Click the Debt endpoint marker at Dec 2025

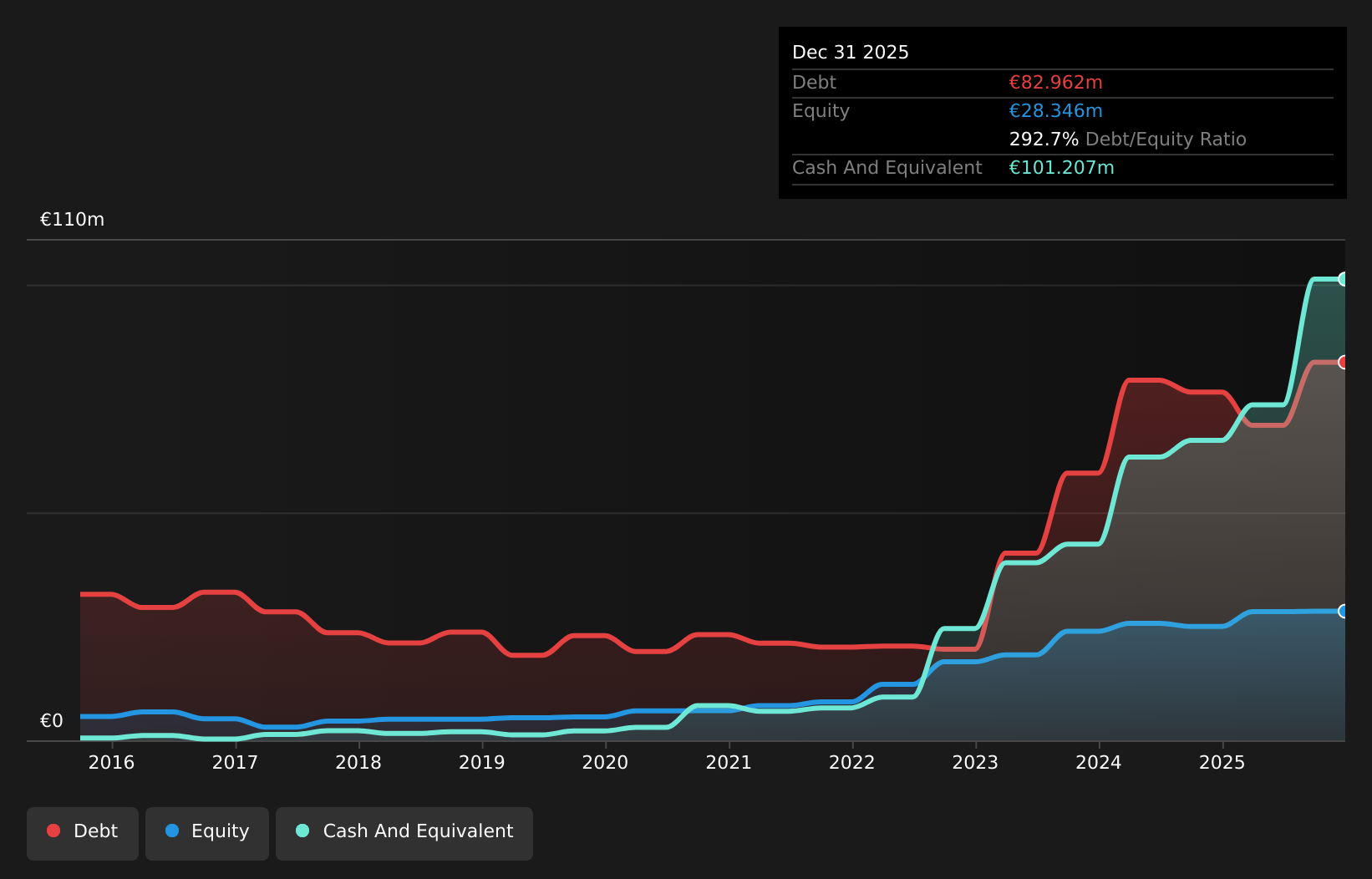[x=1344, y=362]
